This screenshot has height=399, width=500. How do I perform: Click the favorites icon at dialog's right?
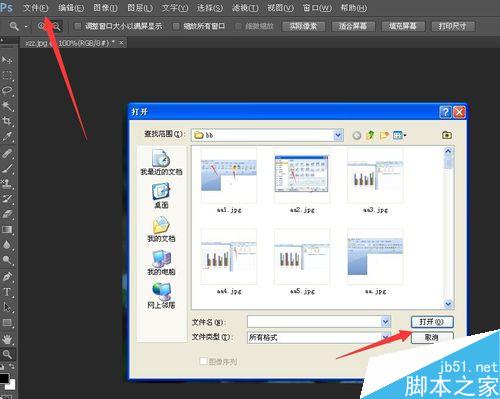447,135
